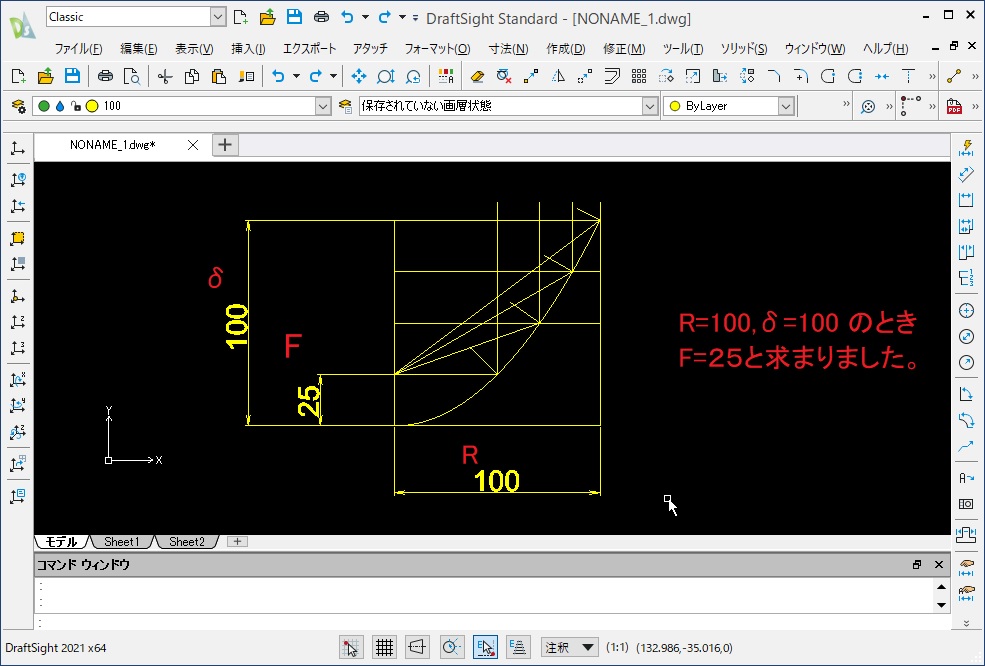This screenshot has width=985, height=666.
Task: Open the ツール(T) menu
Action: pos(683,49)
